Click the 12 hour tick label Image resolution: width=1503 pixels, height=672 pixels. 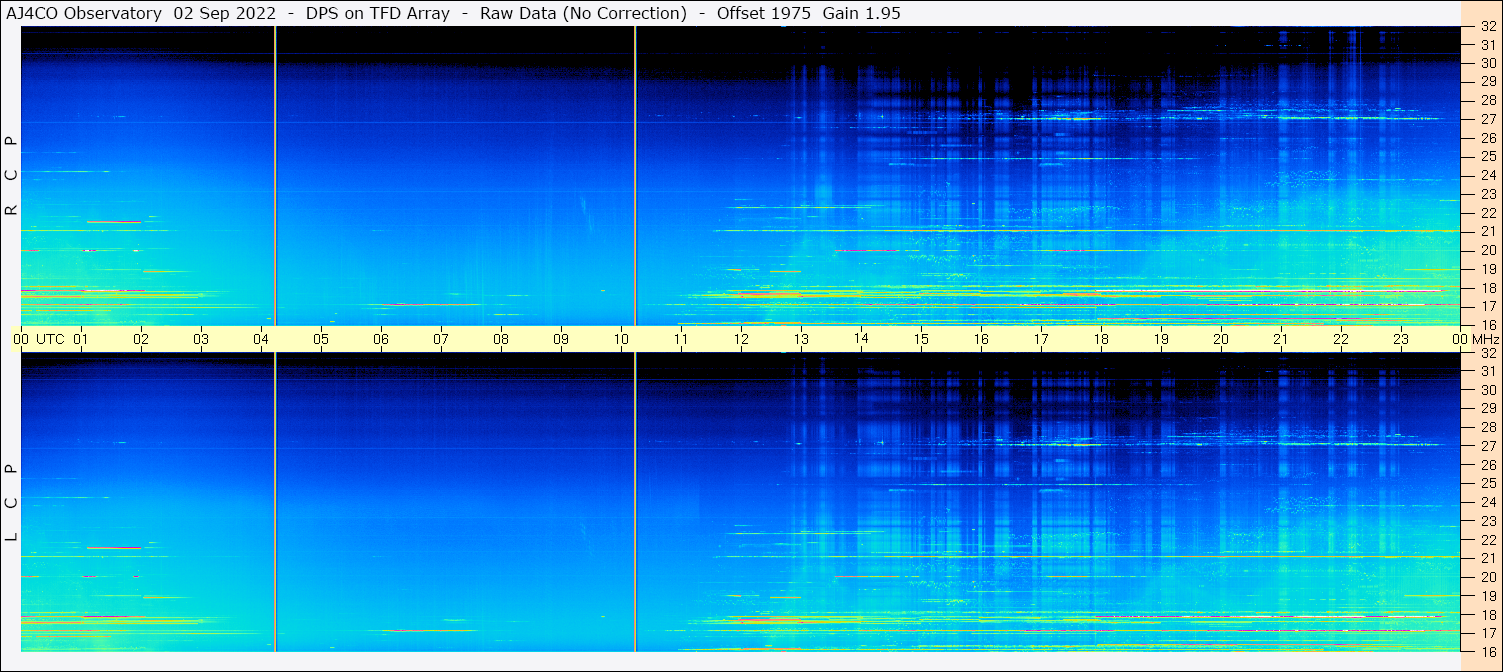tap(741, 339)
